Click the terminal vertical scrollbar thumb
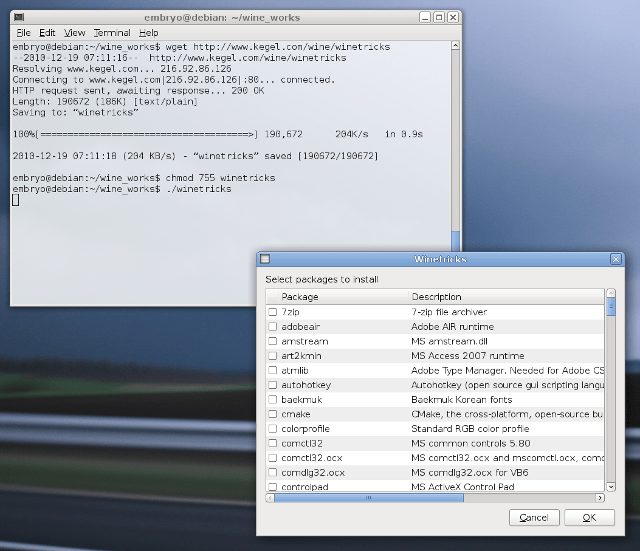The image size is (640, 551). [456, 241]
